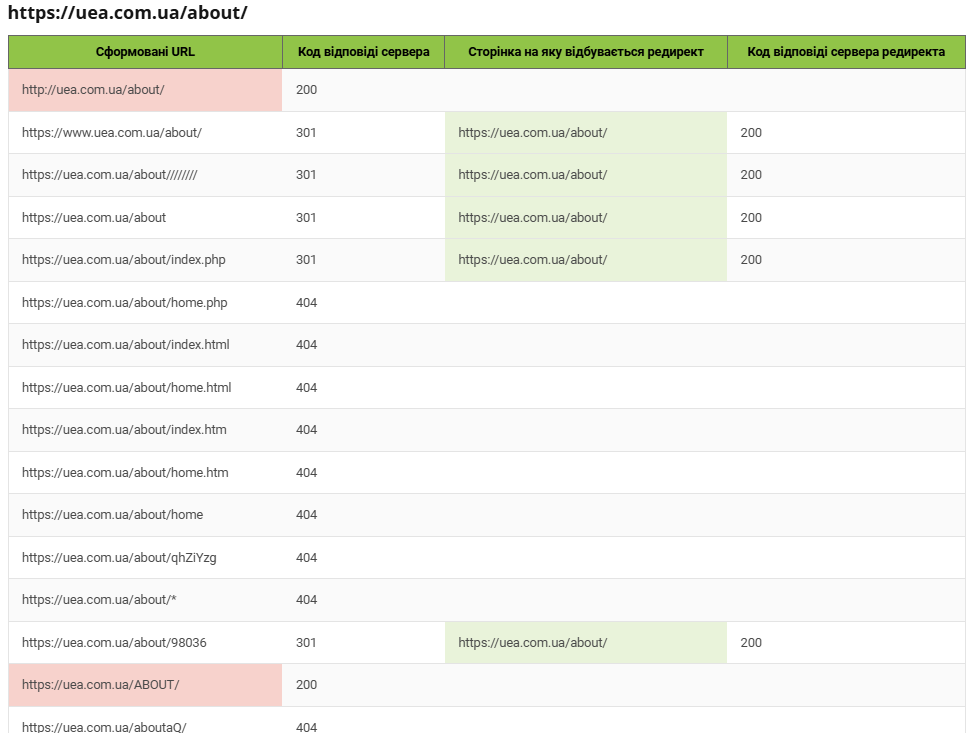Select the 301 status code for index.php row
Image resolution: width=966 pixels, height=738 pixels.
pos(307,260)
